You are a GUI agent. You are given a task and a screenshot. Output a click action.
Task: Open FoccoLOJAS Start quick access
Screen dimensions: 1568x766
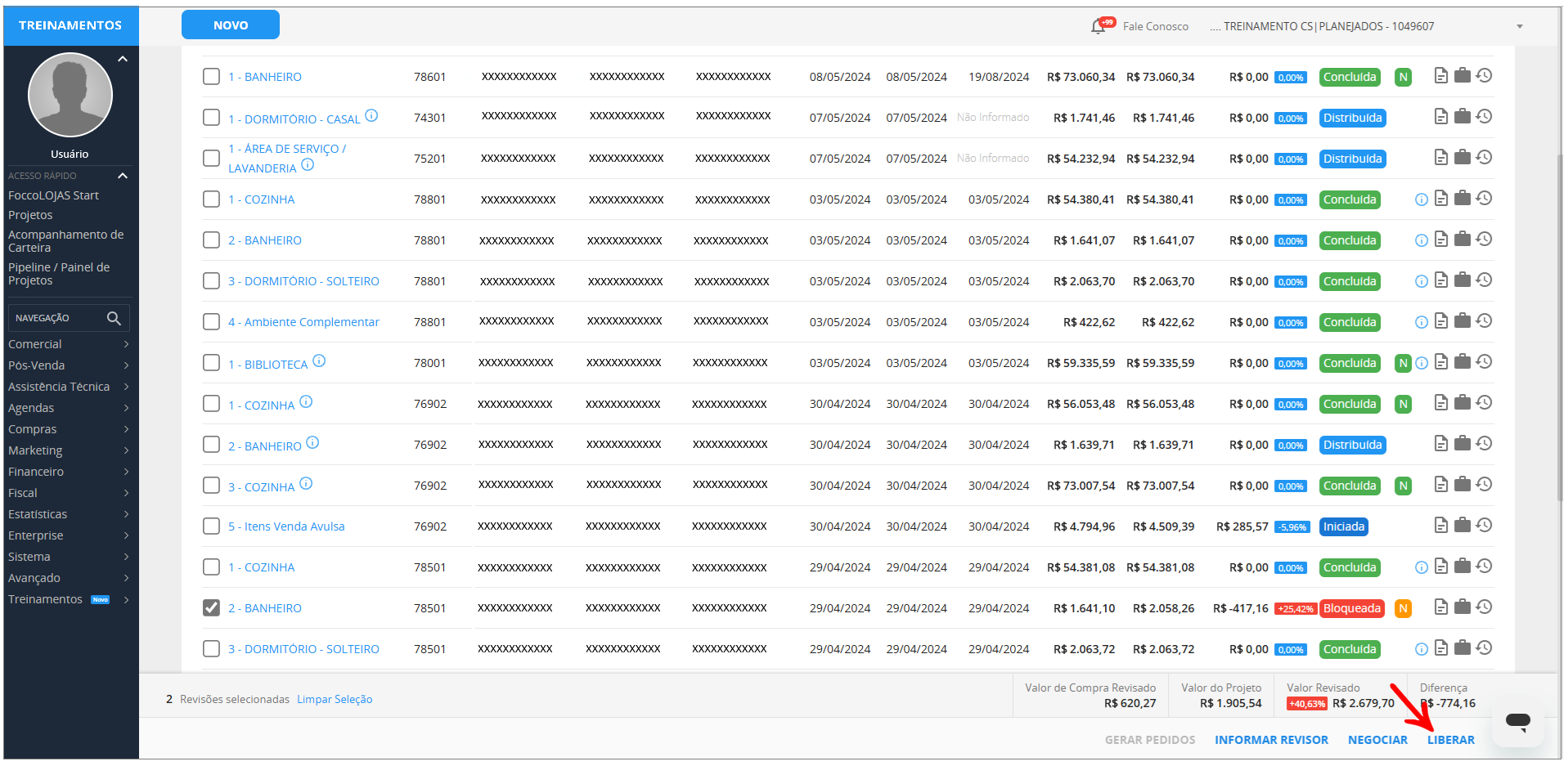click(x=53, y=195)
